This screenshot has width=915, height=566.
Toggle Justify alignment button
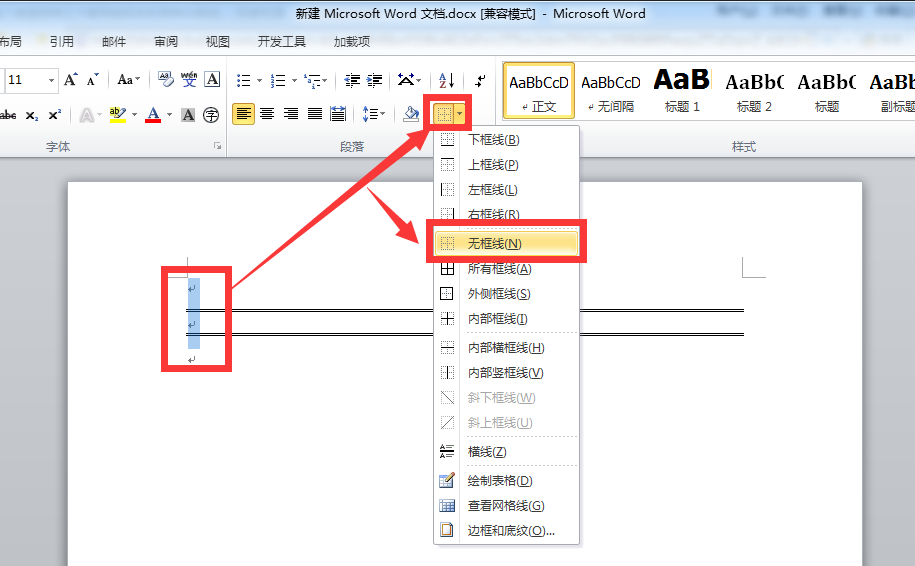pos(315,114)
